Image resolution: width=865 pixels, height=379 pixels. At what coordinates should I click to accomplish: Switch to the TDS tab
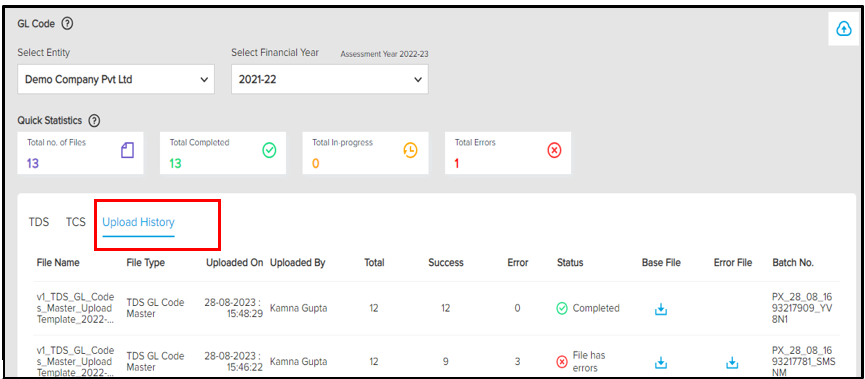click(x=39, y=222)
